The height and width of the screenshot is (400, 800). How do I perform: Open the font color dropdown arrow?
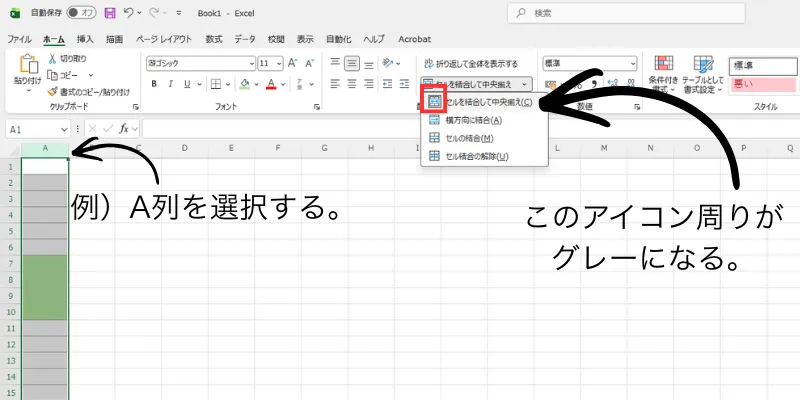pyautogui.click(x=283, y=84)
